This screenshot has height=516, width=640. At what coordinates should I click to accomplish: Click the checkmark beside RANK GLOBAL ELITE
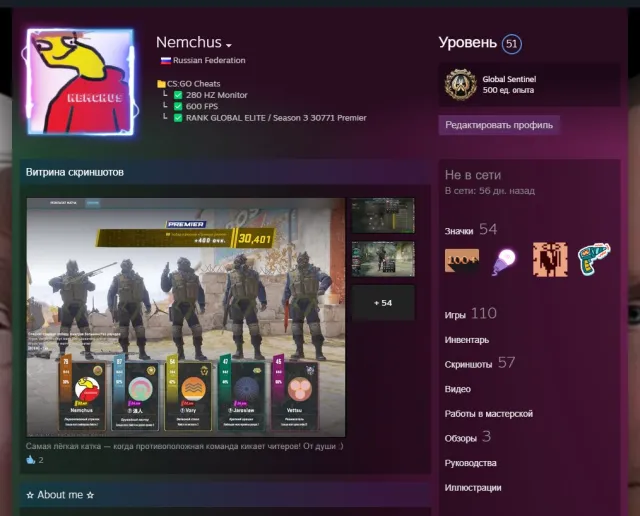[178, 118]
